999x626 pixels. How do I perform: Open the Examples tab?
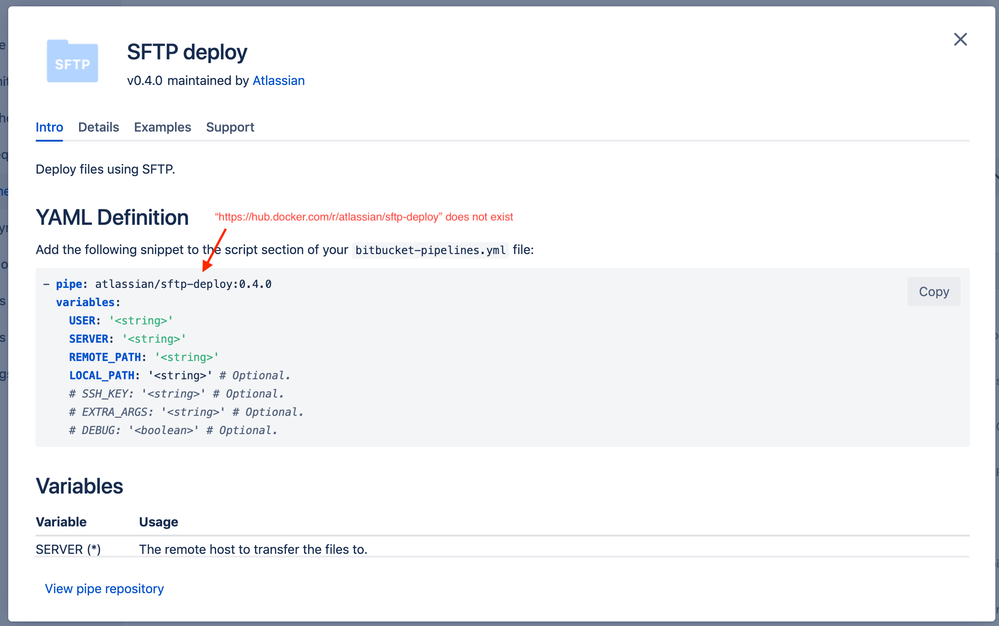(162, 127)
